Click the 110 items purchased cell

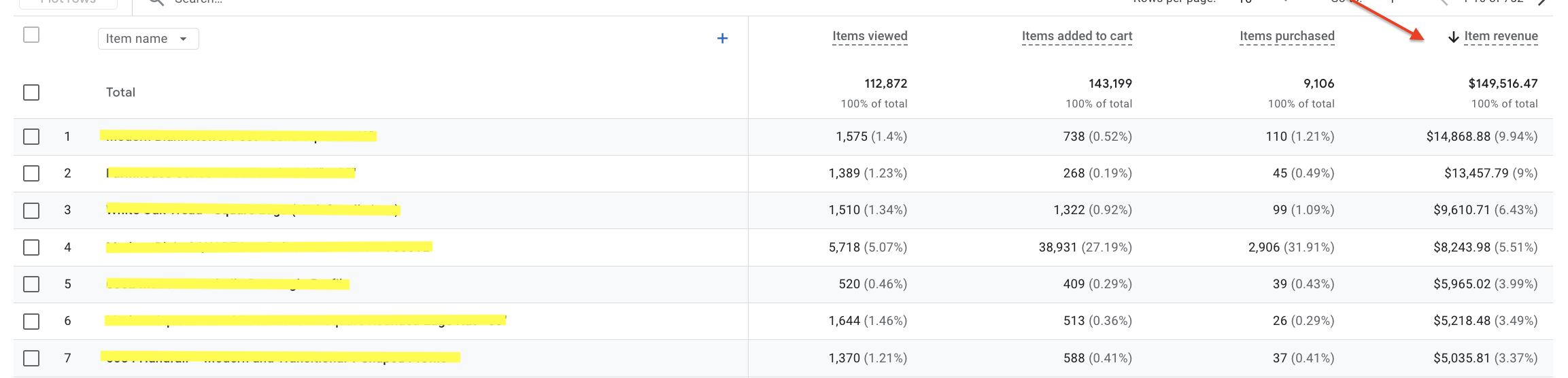click(x=1300, y=137)
